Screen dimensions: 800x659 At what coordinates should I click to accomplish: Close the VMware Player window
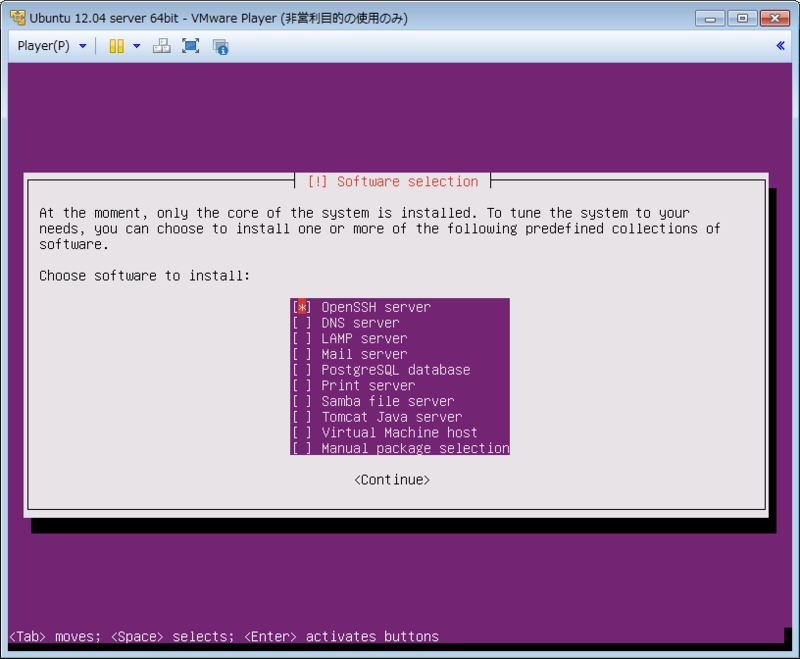(774, 18)
